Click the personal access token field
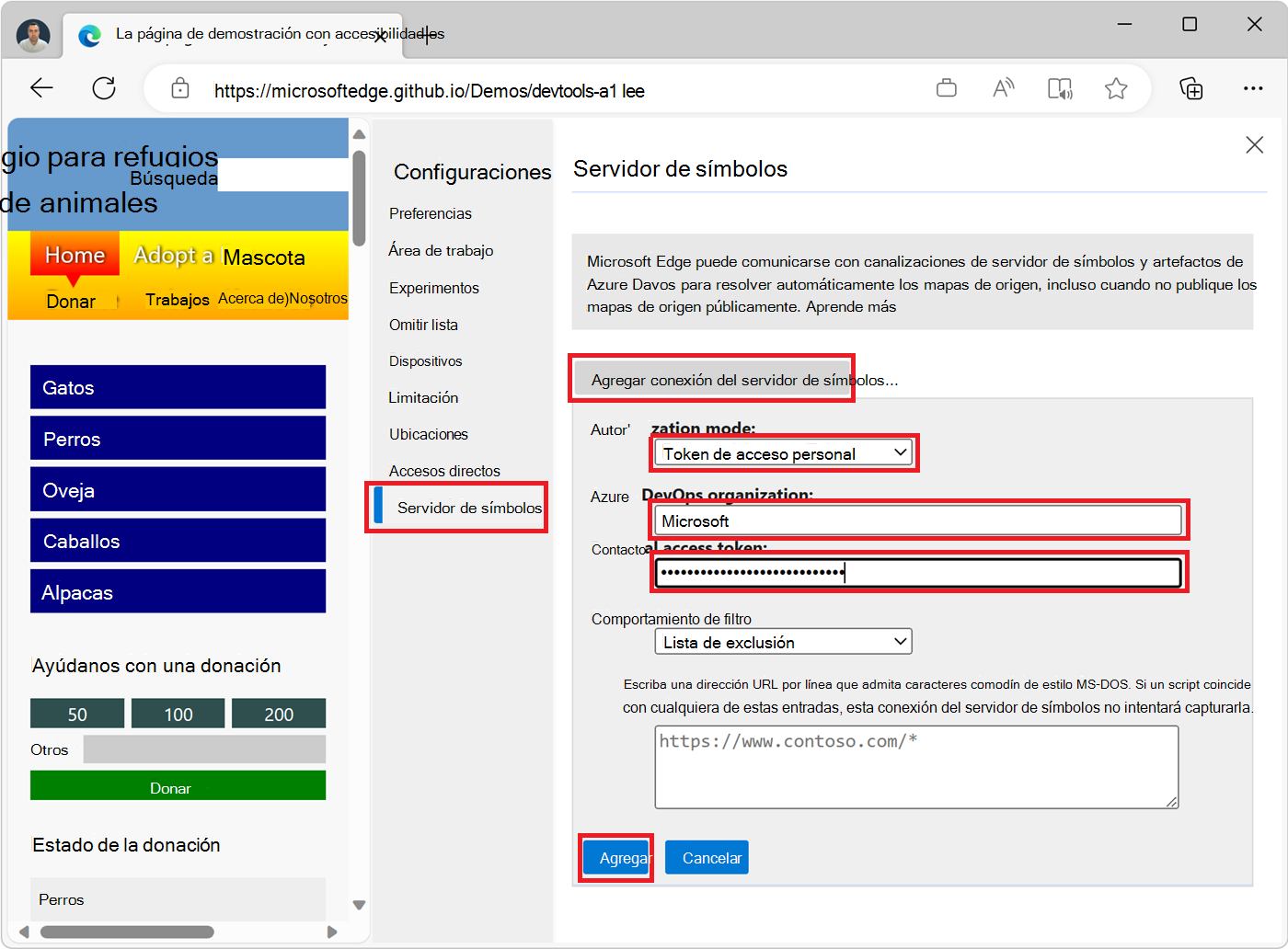 pos(917,572)
